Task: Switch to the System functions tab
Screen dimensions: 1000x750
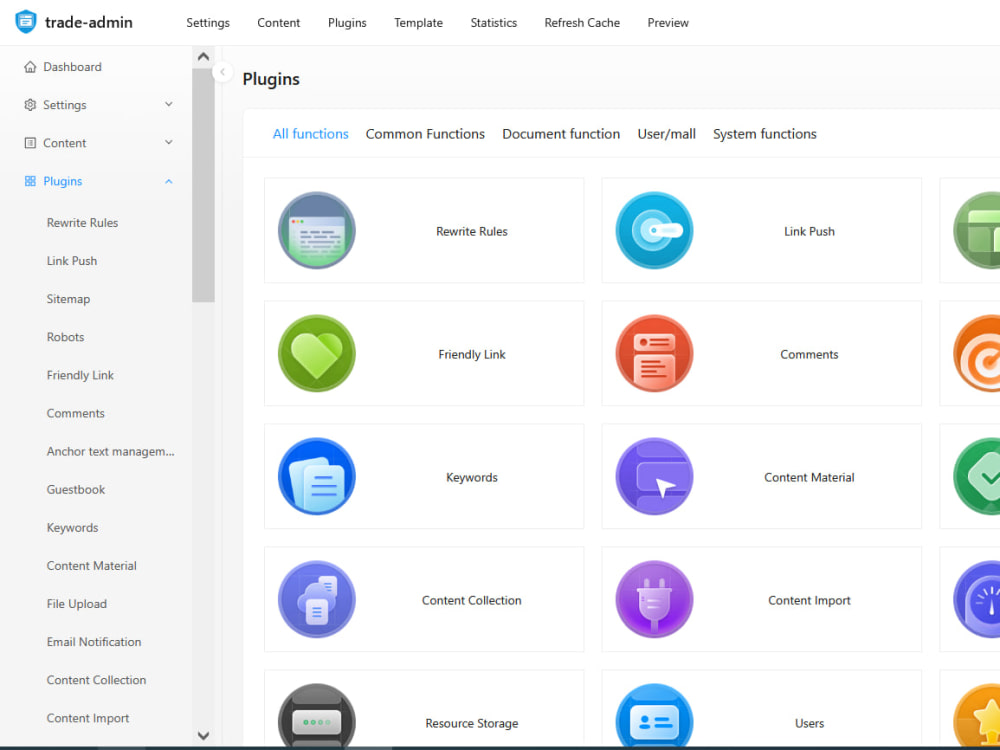Action: (765, 134)
